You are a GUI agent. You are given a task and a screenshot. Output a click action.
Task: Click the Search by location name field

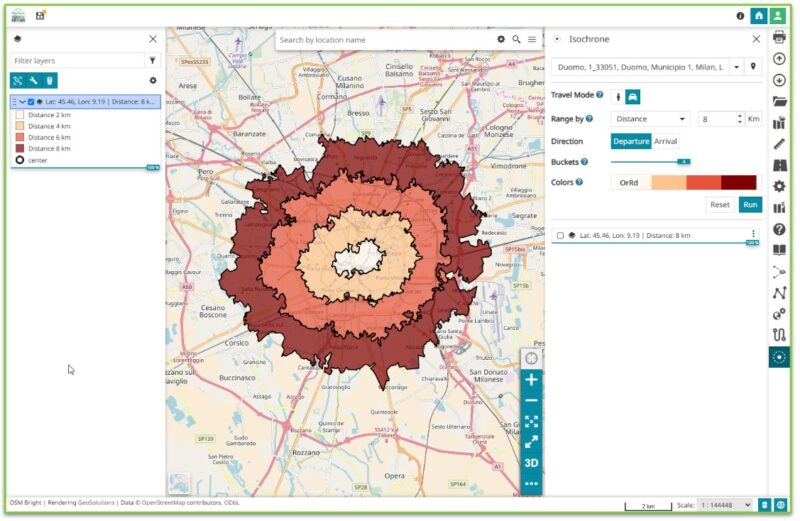[384, 40]
